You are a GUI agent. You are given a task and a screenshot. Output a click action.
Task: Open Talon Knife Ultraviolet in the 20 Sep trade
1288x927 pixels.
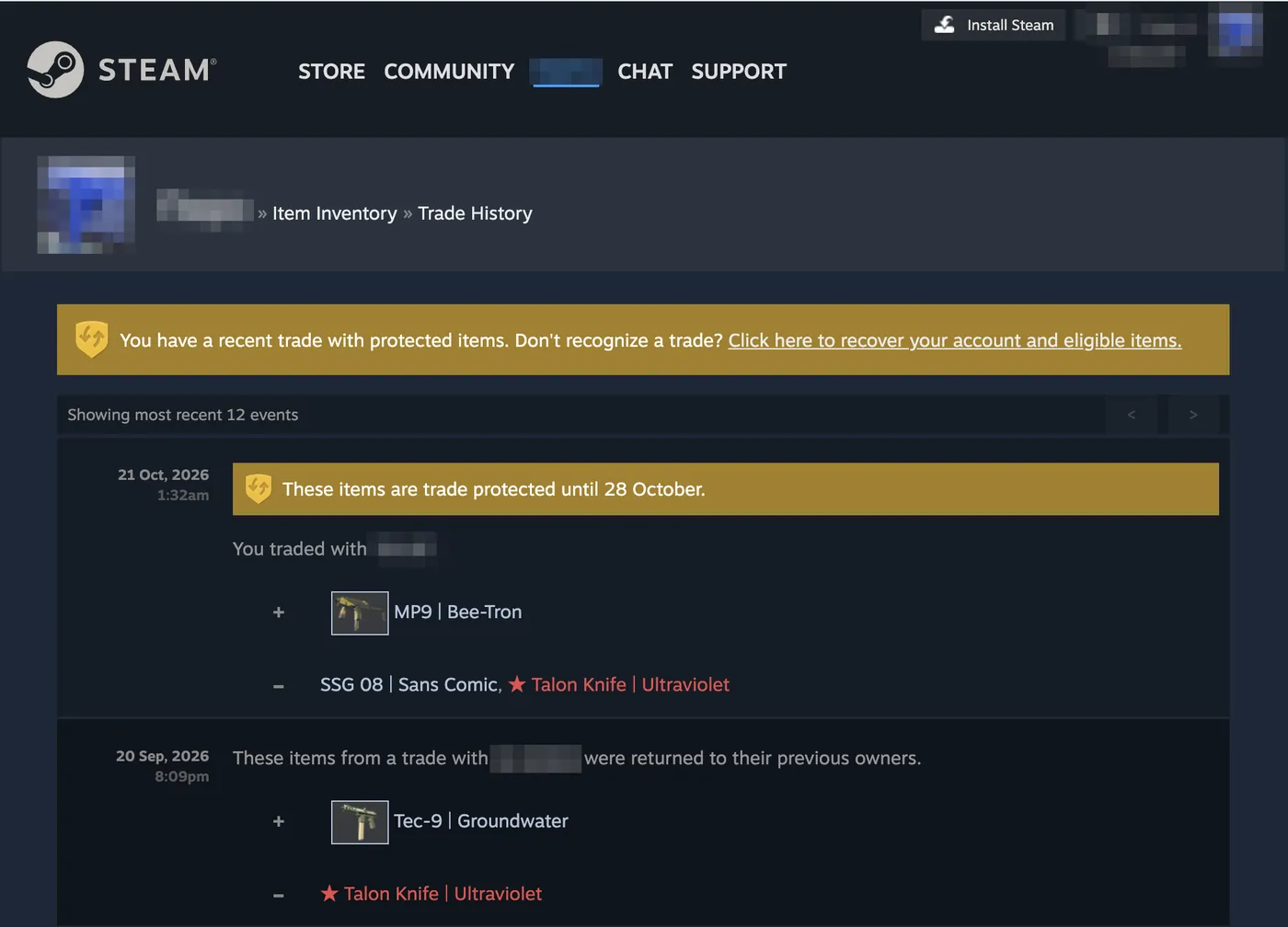point(431,894)
